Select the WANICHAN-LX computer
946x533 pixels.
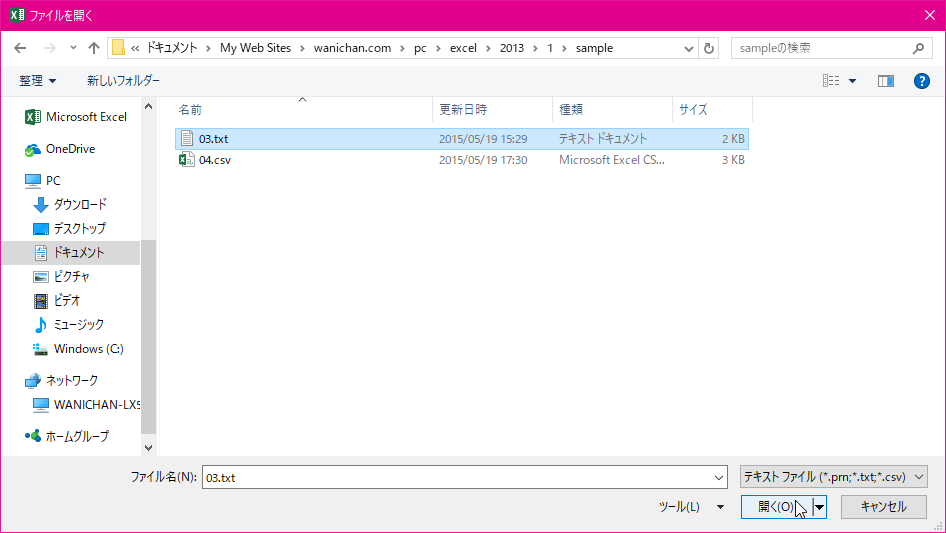click(x=86, y=404)
